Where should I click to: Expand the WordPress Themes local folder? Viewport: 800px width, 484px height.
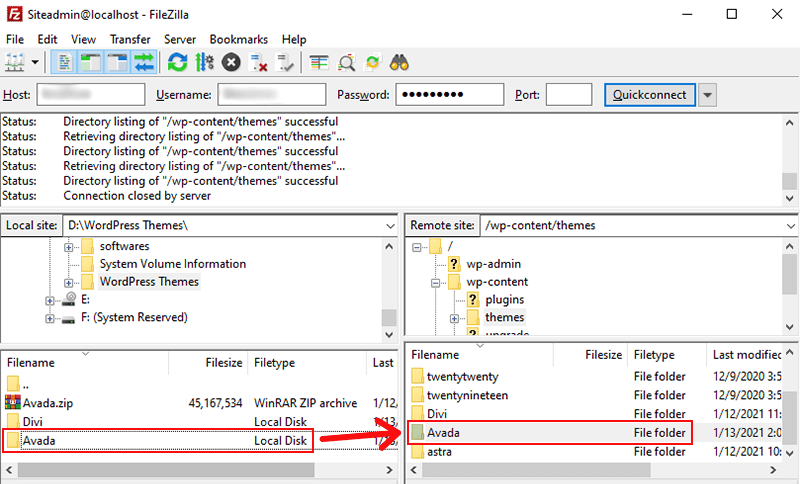(x=68, y=283)
